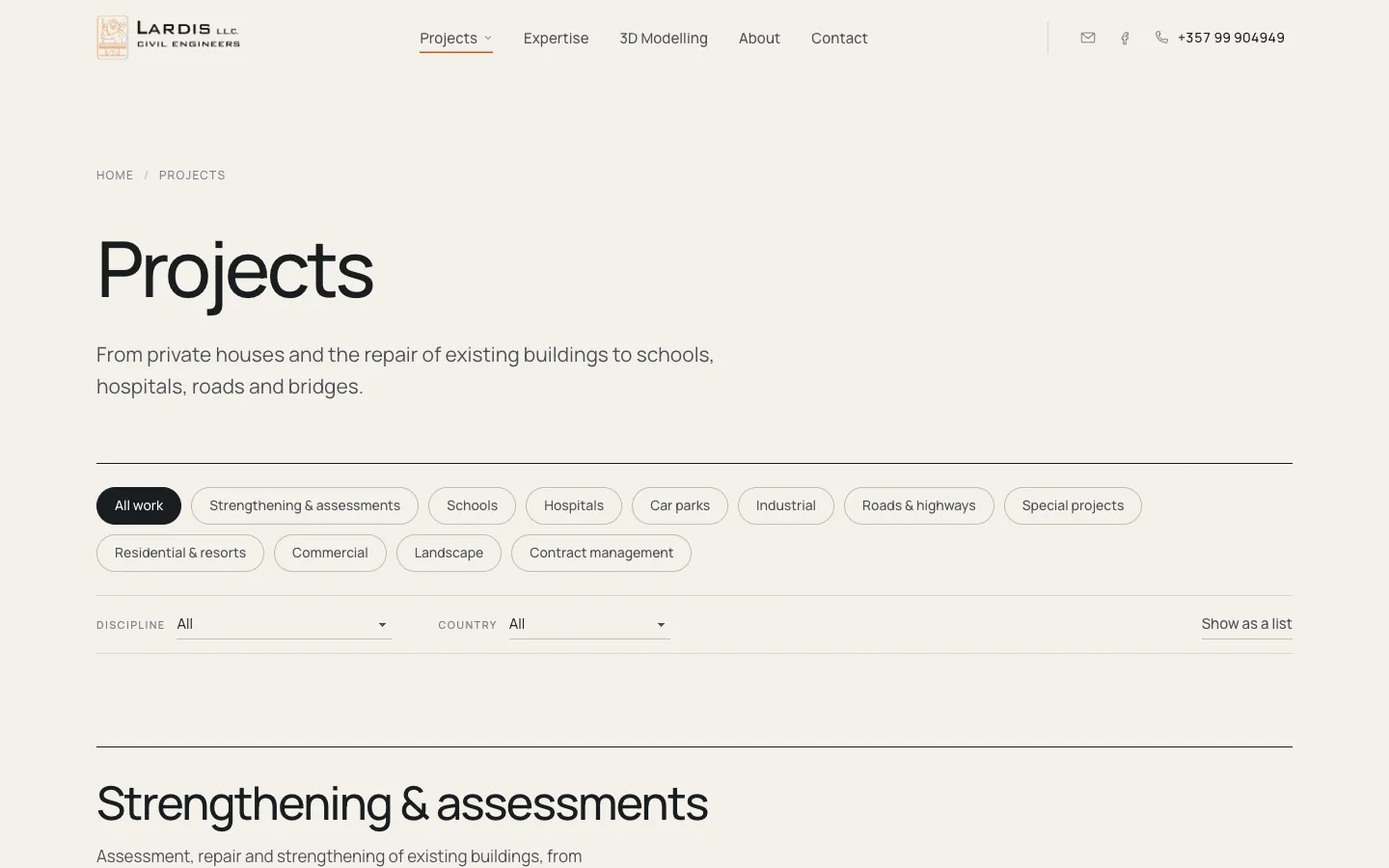Show Roads & highways projects
1389x868 pixels.
pyautogui.click(x=919, y=505)
